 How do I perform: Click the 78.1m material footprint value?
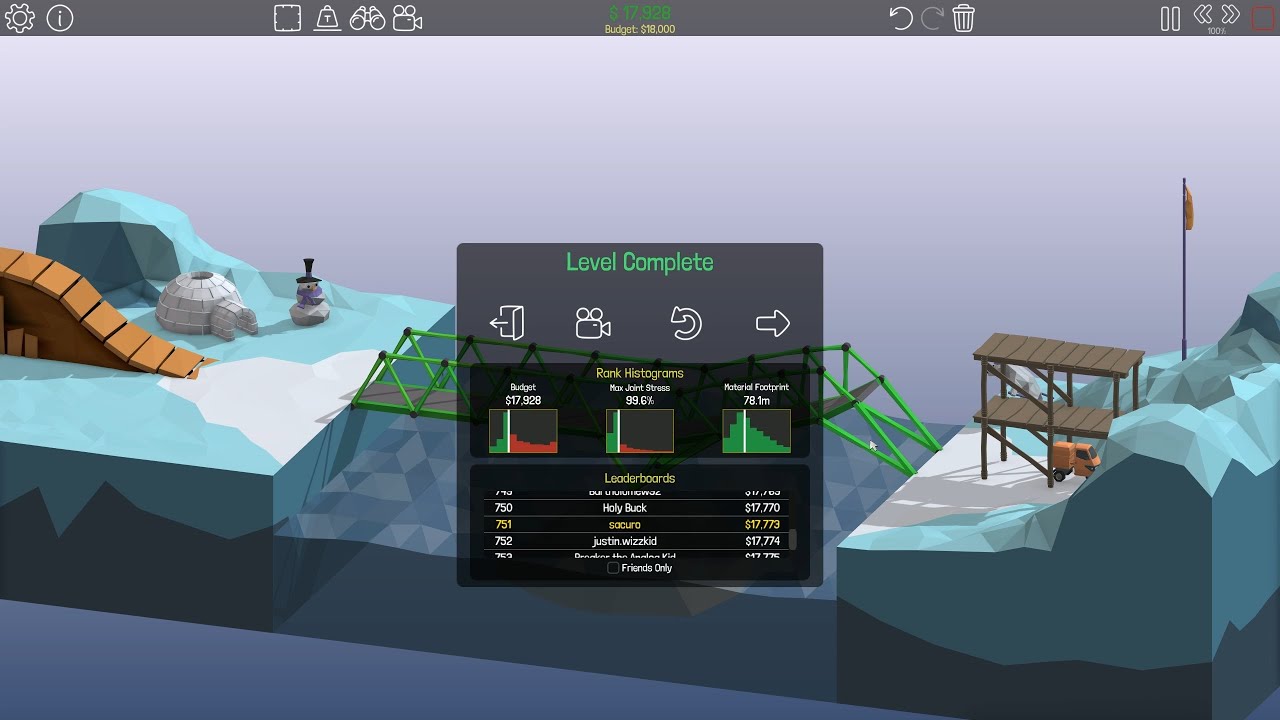pyautogui.click(x=757, y=400)
